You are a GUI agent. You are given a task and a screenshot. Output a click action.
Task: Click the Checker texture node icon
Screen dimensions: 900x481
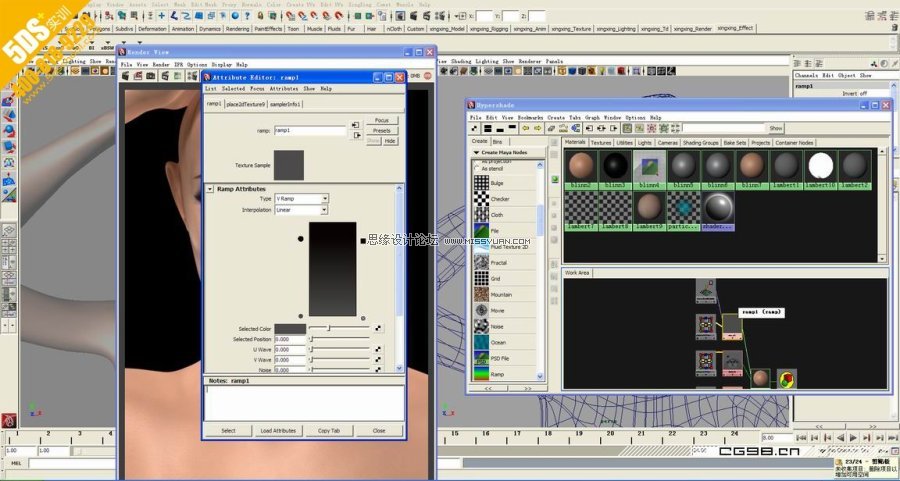coord(481,199)
